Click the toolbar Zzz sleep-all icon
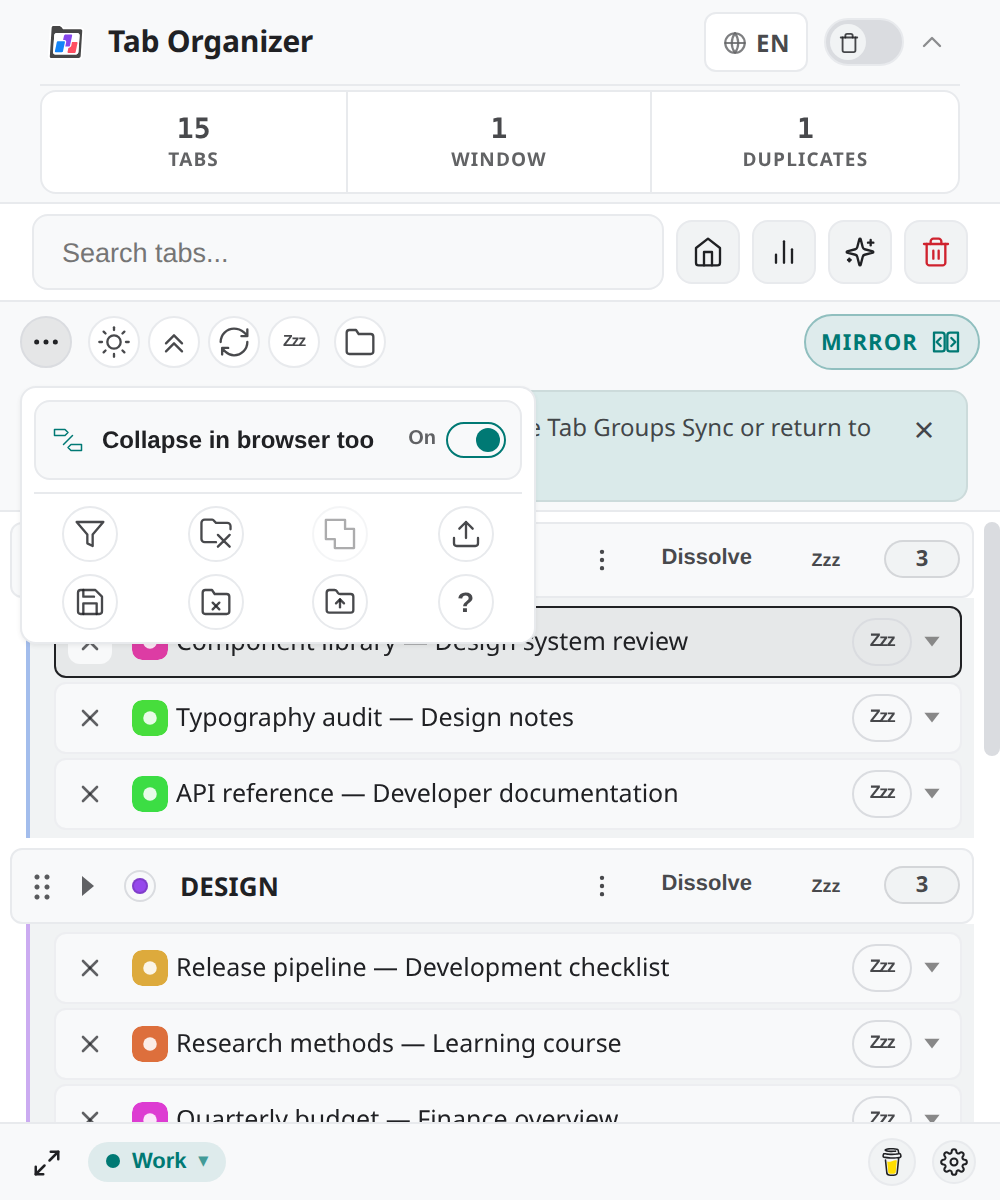The height and width of the screenshot is (1200, 1000). [294, 343]
